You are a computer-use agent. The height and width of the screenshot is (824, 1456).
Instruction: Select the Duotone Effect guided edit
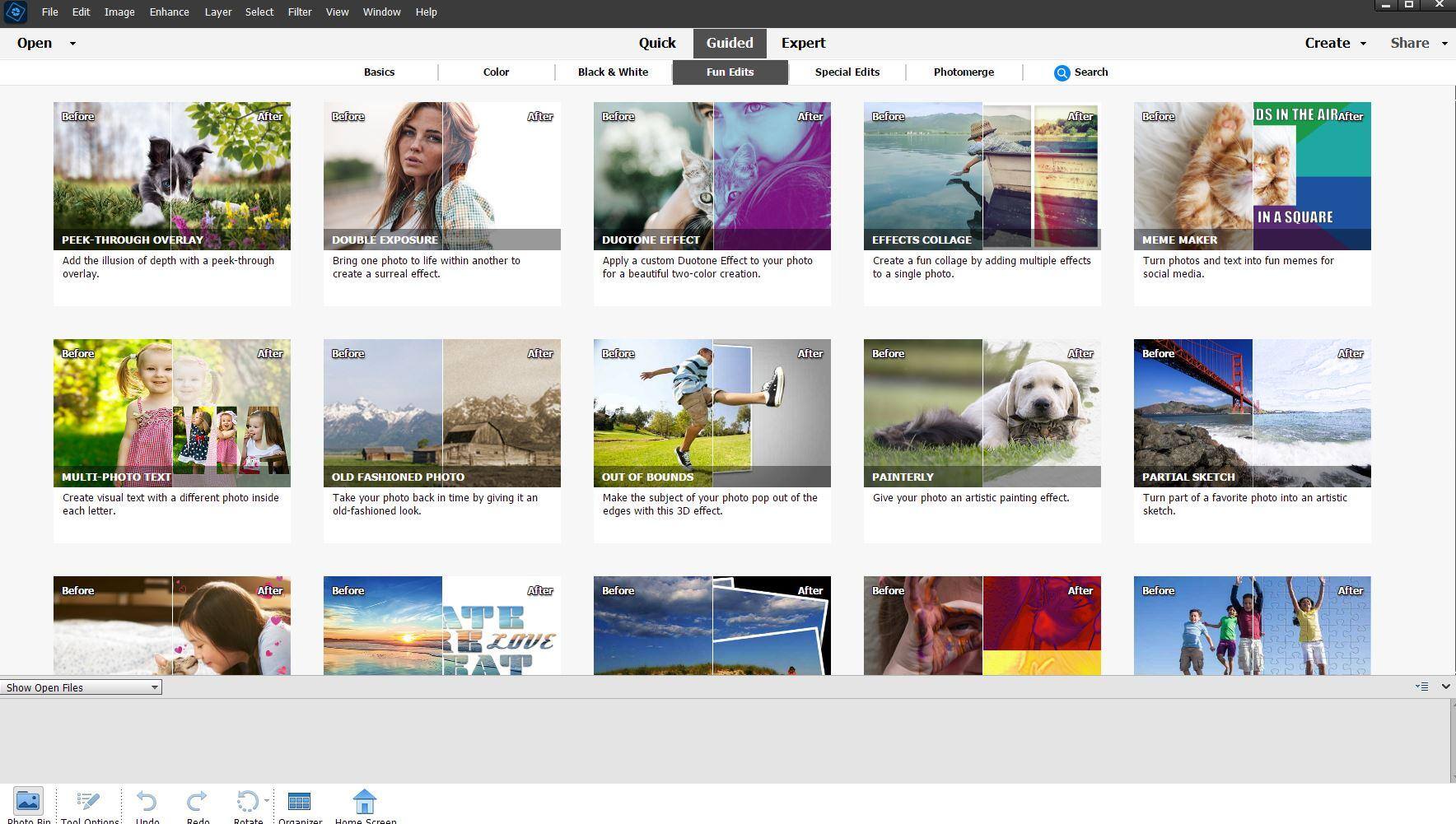712,176
